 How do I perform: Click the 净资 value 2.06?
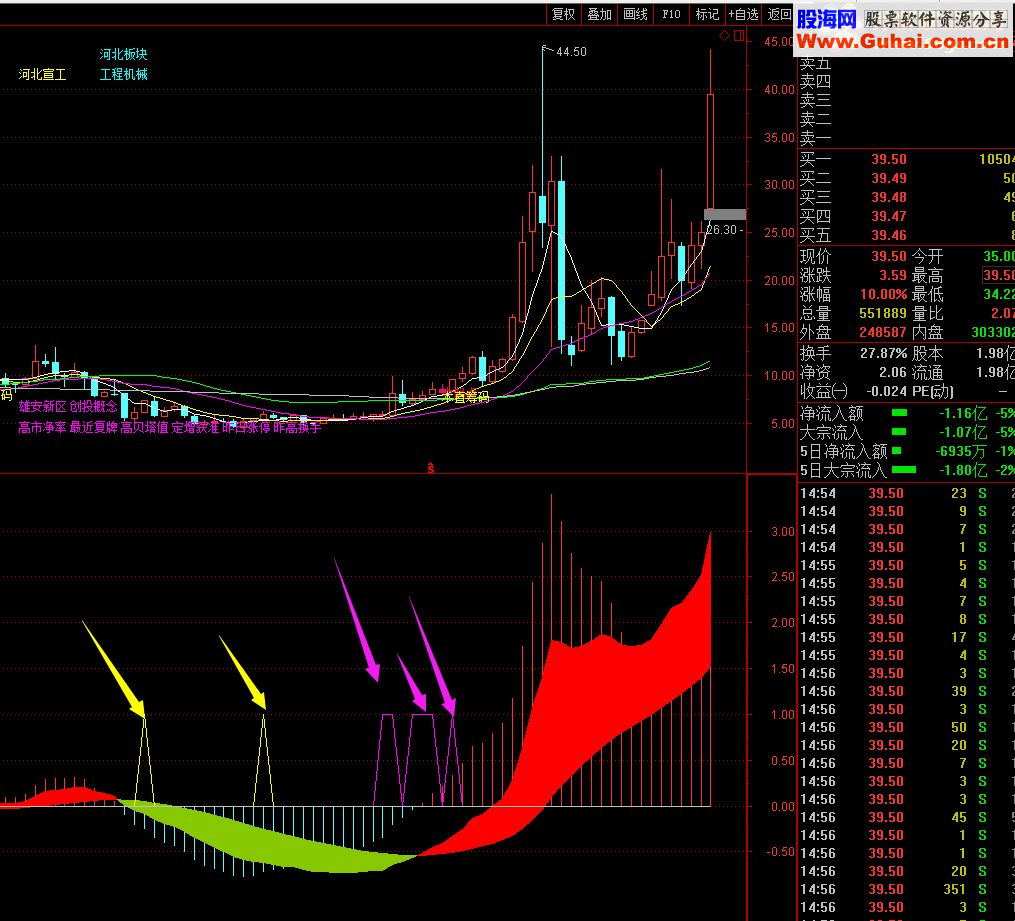(x=893, y=372)
